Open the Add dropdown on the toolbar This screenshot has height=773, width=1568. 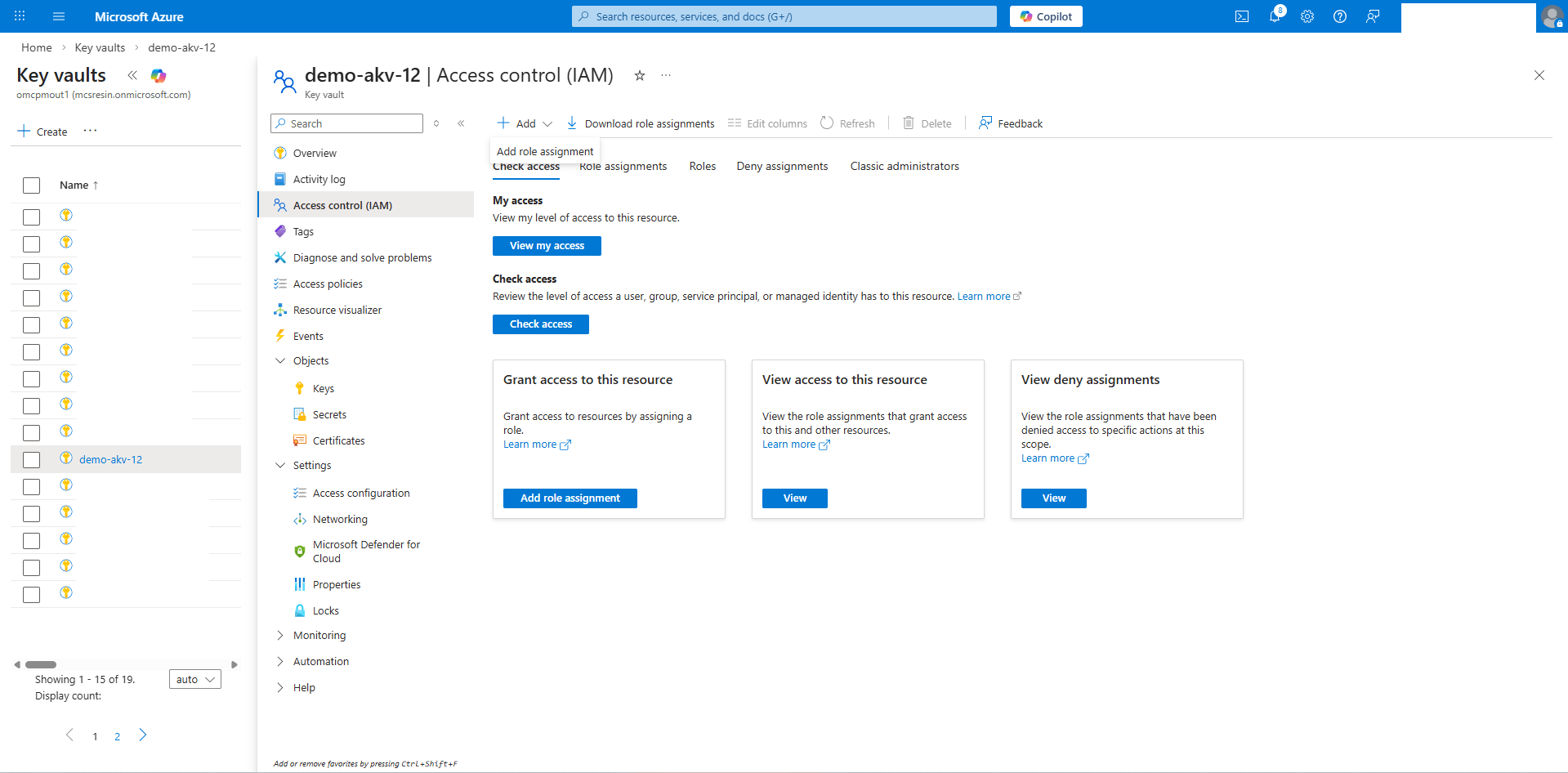coord(524,123)
